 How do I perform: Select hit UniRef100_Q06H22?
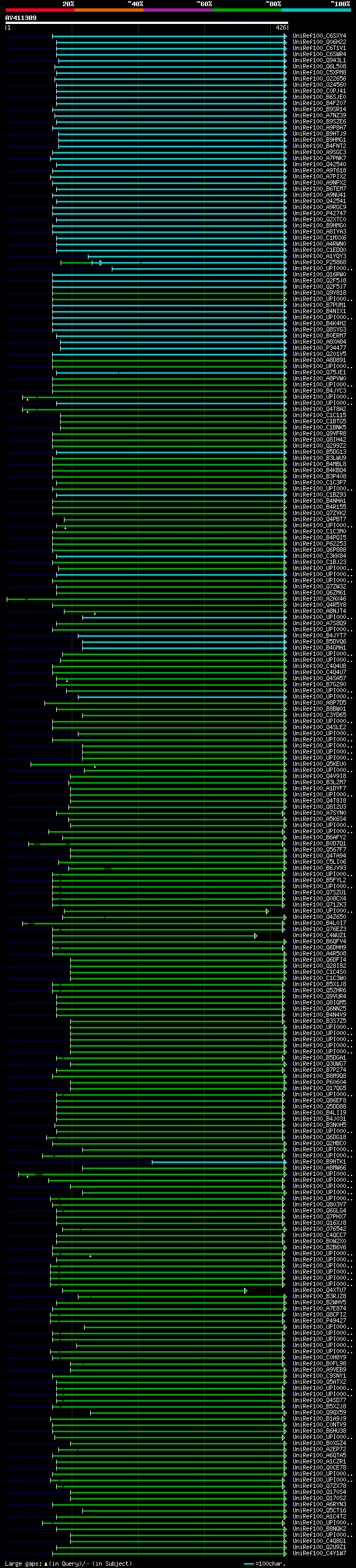pyautogui.click(x=319, y=42)
